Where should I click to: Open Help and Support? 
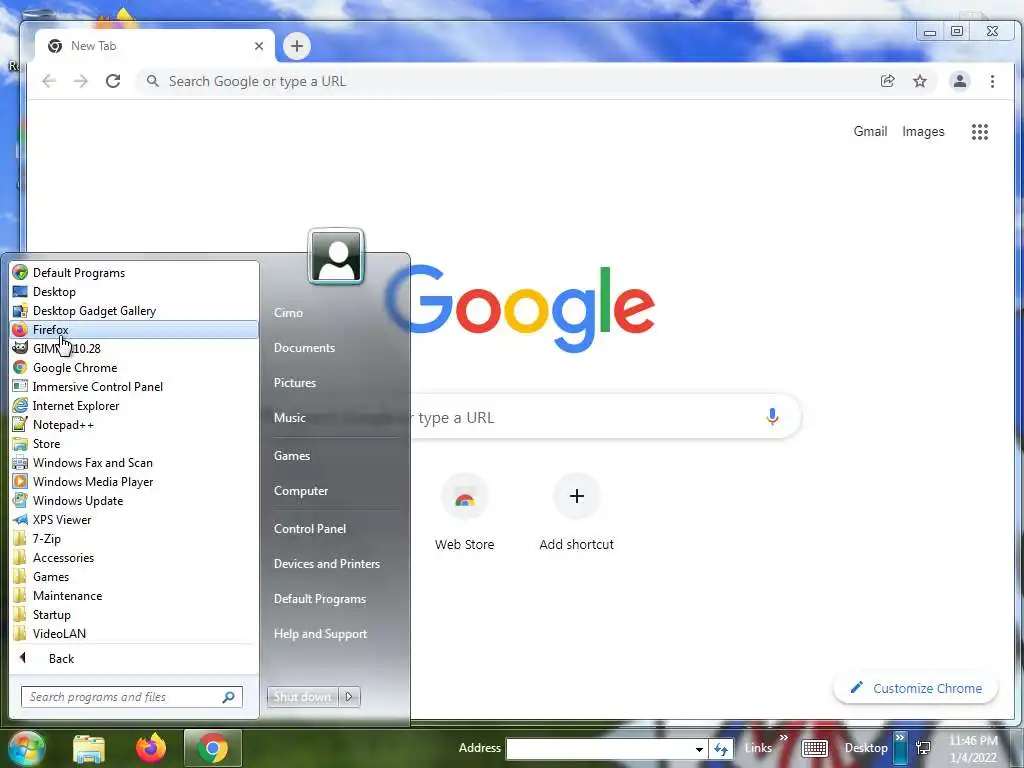(320, 634)
